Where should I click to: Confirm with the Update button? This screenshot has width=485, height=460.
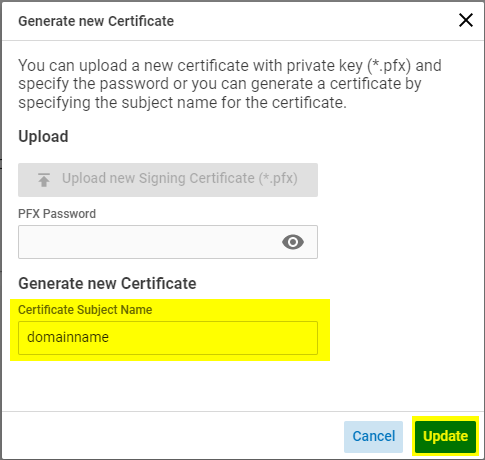click(445, 437)
